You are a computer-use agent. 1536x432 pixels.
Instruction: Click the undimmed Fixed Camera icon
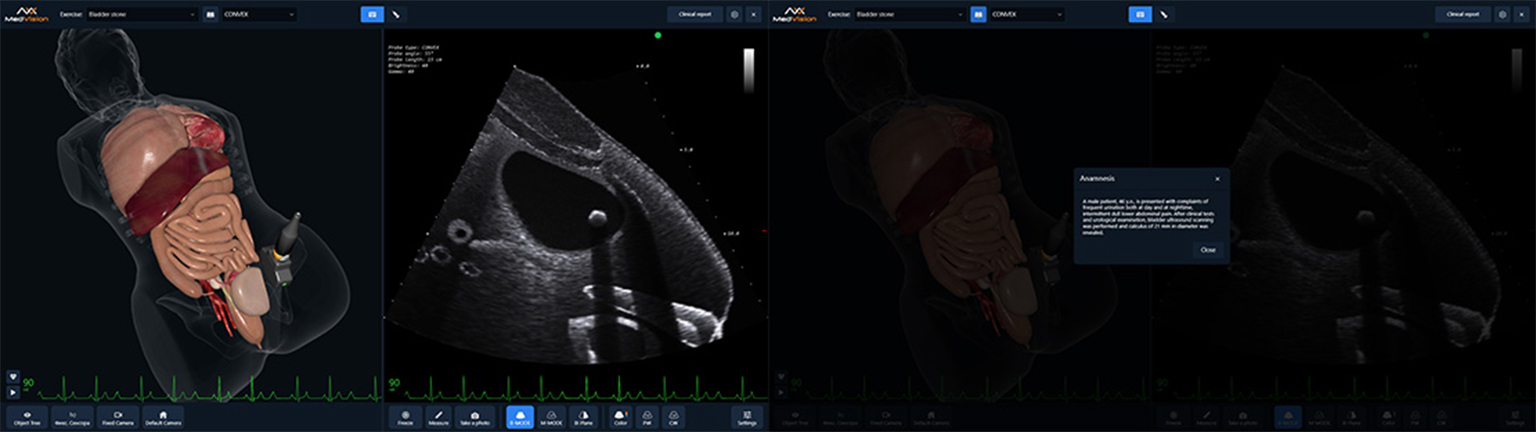pos(118,416)
